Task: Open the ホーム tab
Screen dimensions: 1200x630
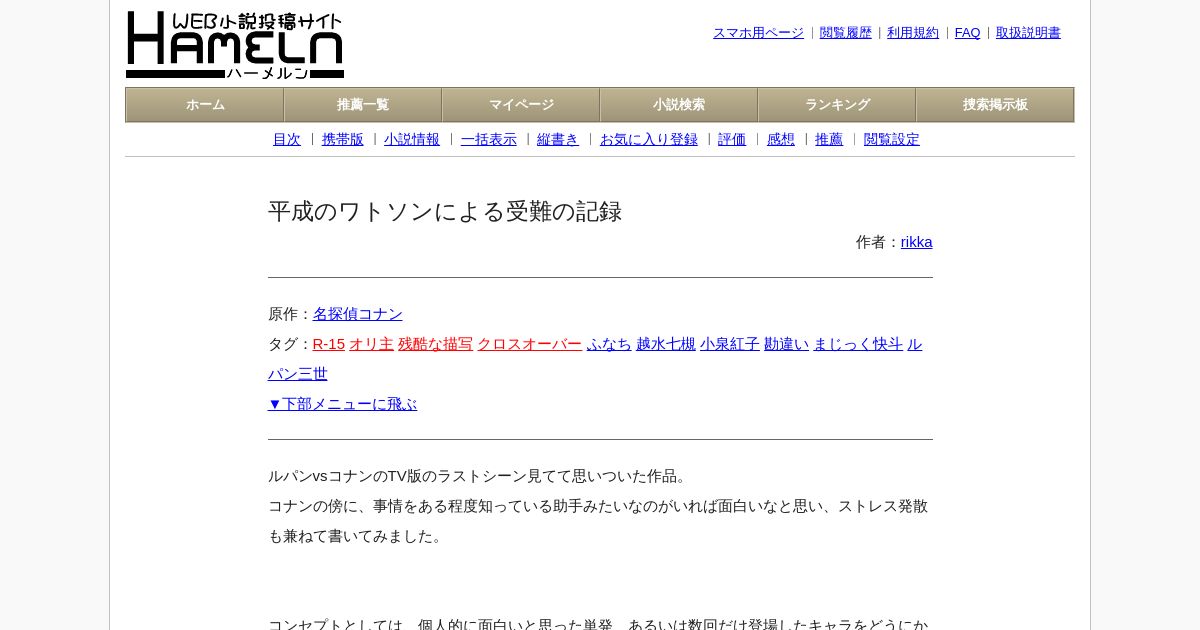Action: tap(205, 105)
